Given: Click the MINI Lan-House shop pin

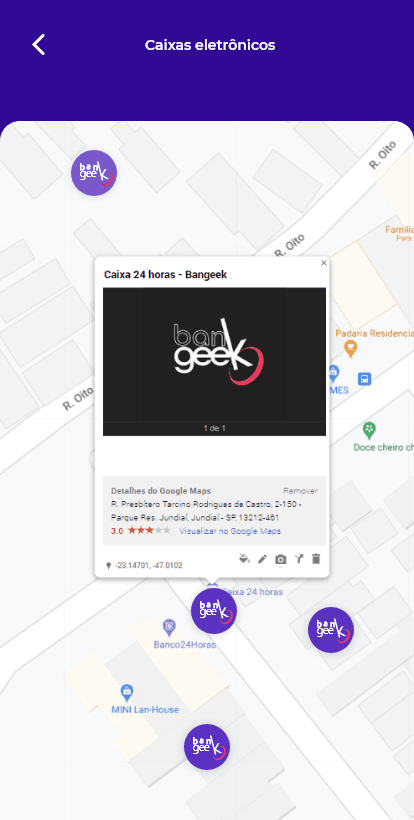Looking at the screenshot, I should (127, 692).
